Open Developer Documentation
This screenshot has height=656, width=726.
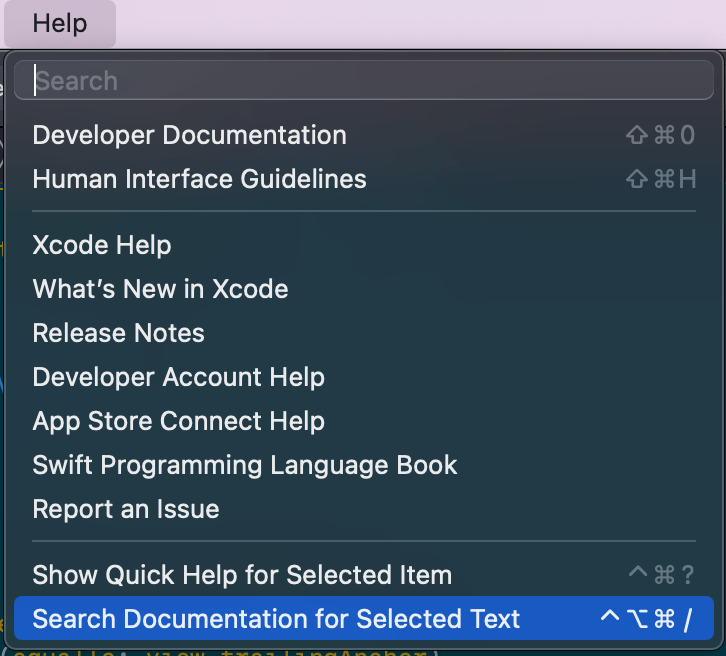coord(190,135)
